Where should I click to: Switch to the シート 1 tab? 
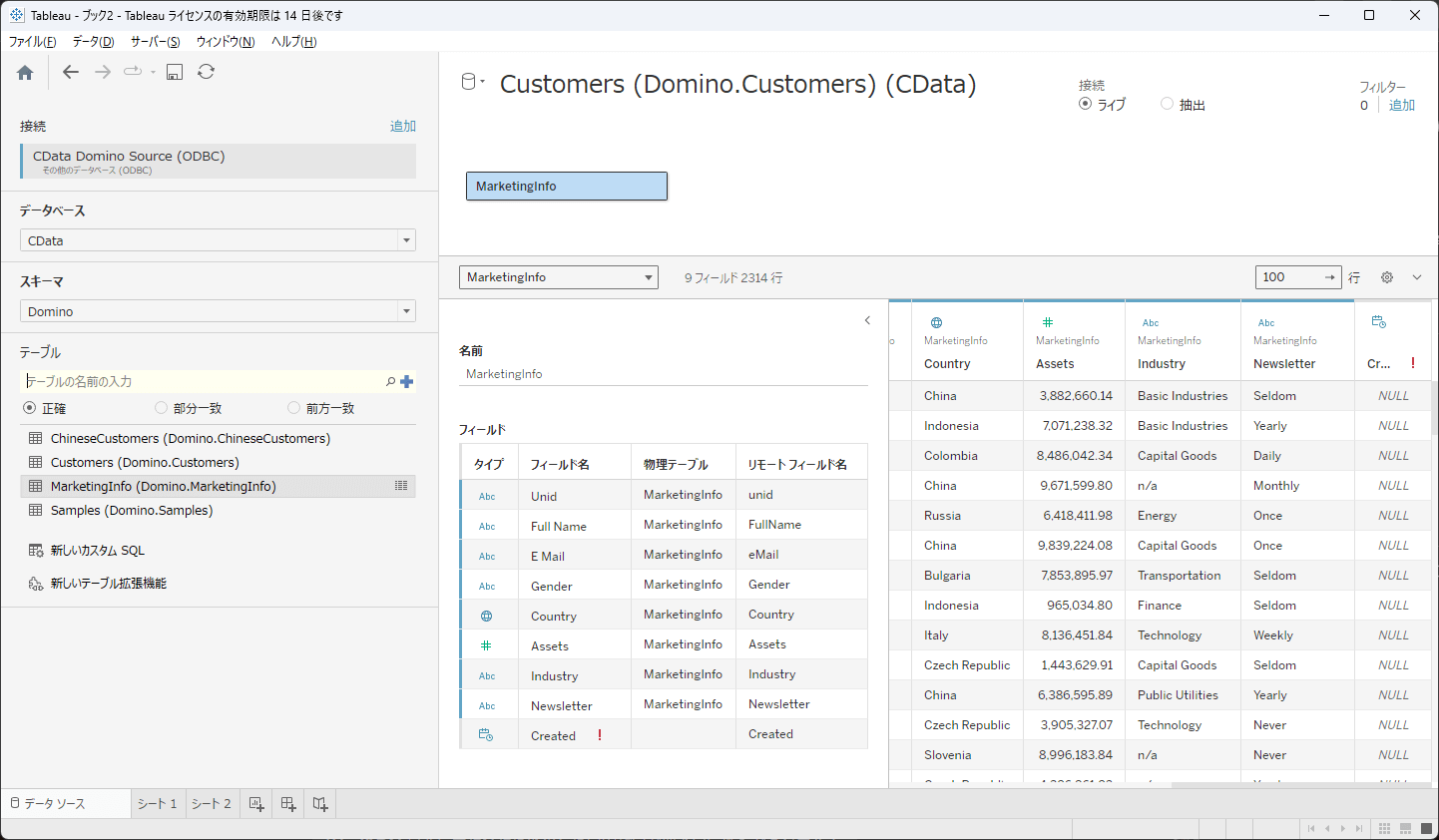[158, 804]
